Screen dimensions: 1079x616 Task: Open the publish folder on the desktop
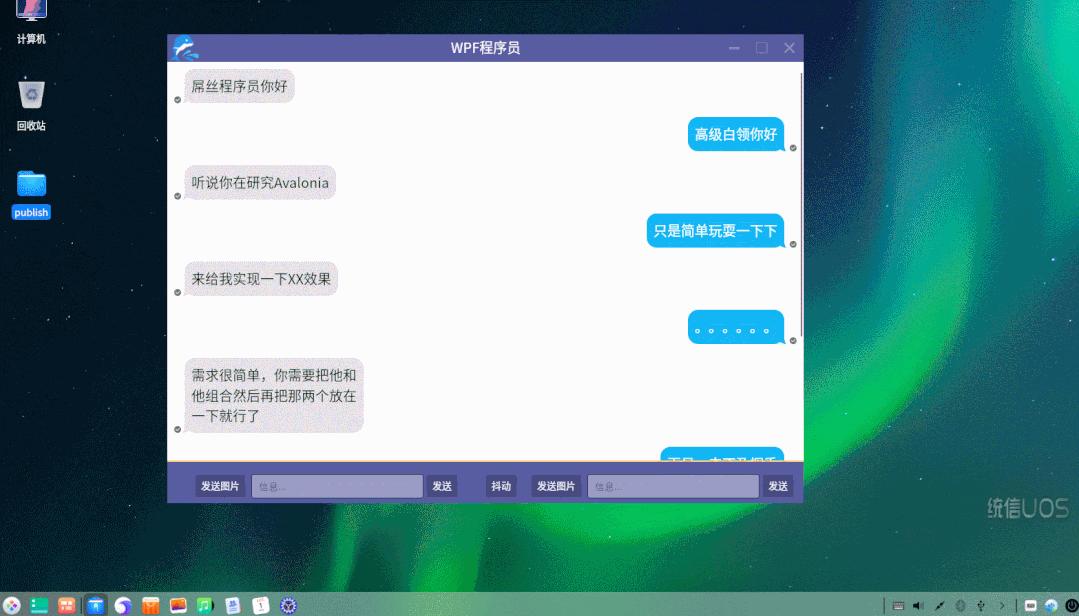[30, 185]
